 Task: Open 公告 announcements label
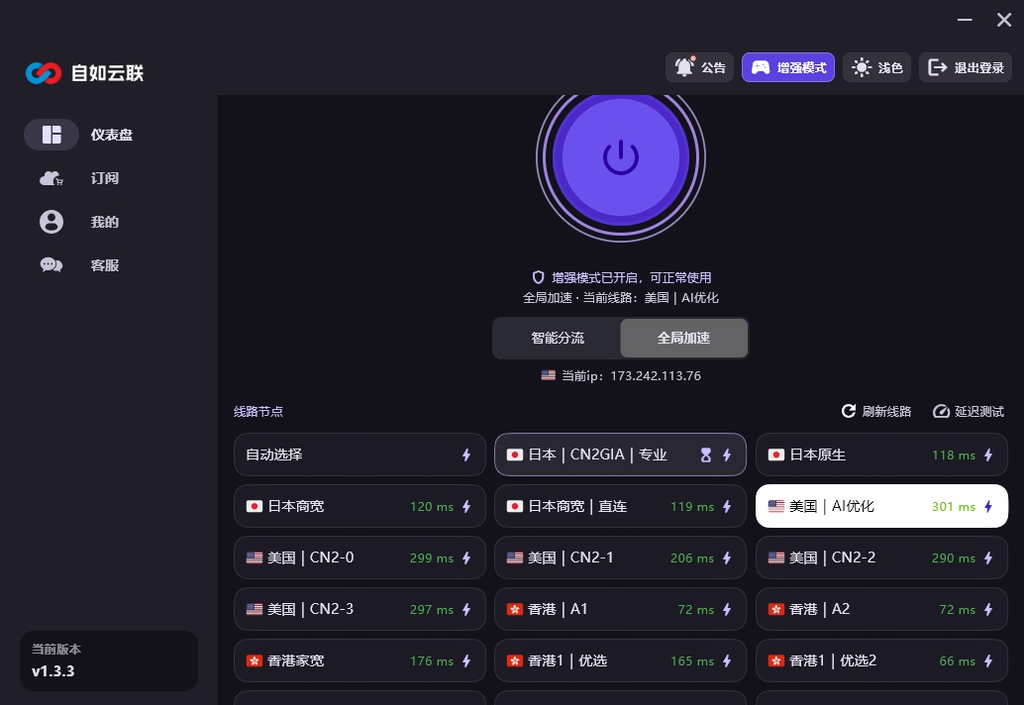click(x=713, y=67)
